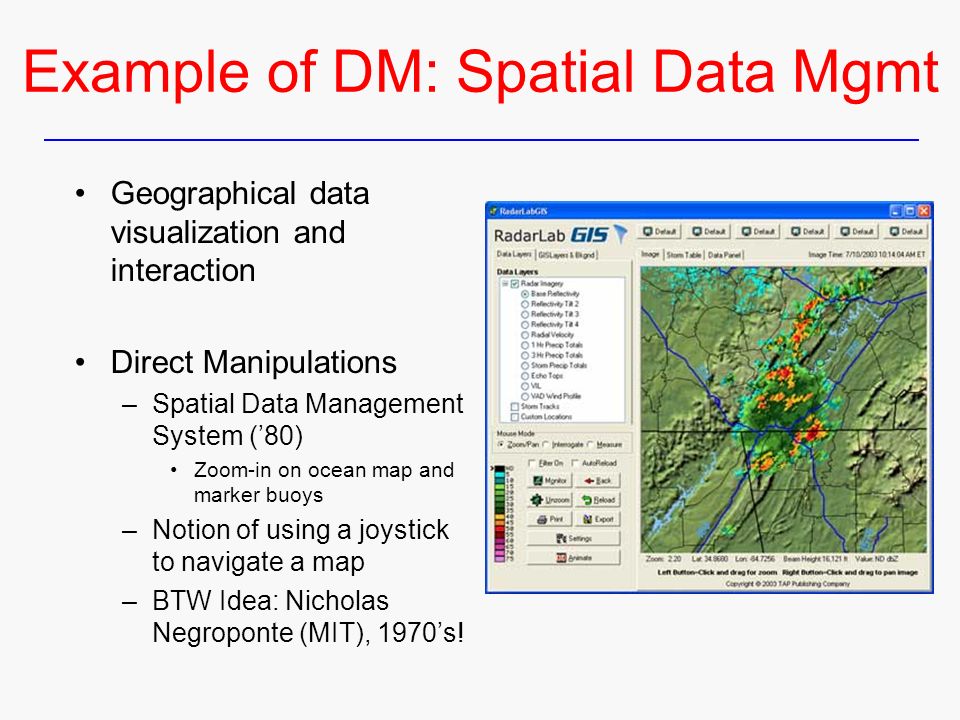Open the Data Panel tab

click(724, 255)
